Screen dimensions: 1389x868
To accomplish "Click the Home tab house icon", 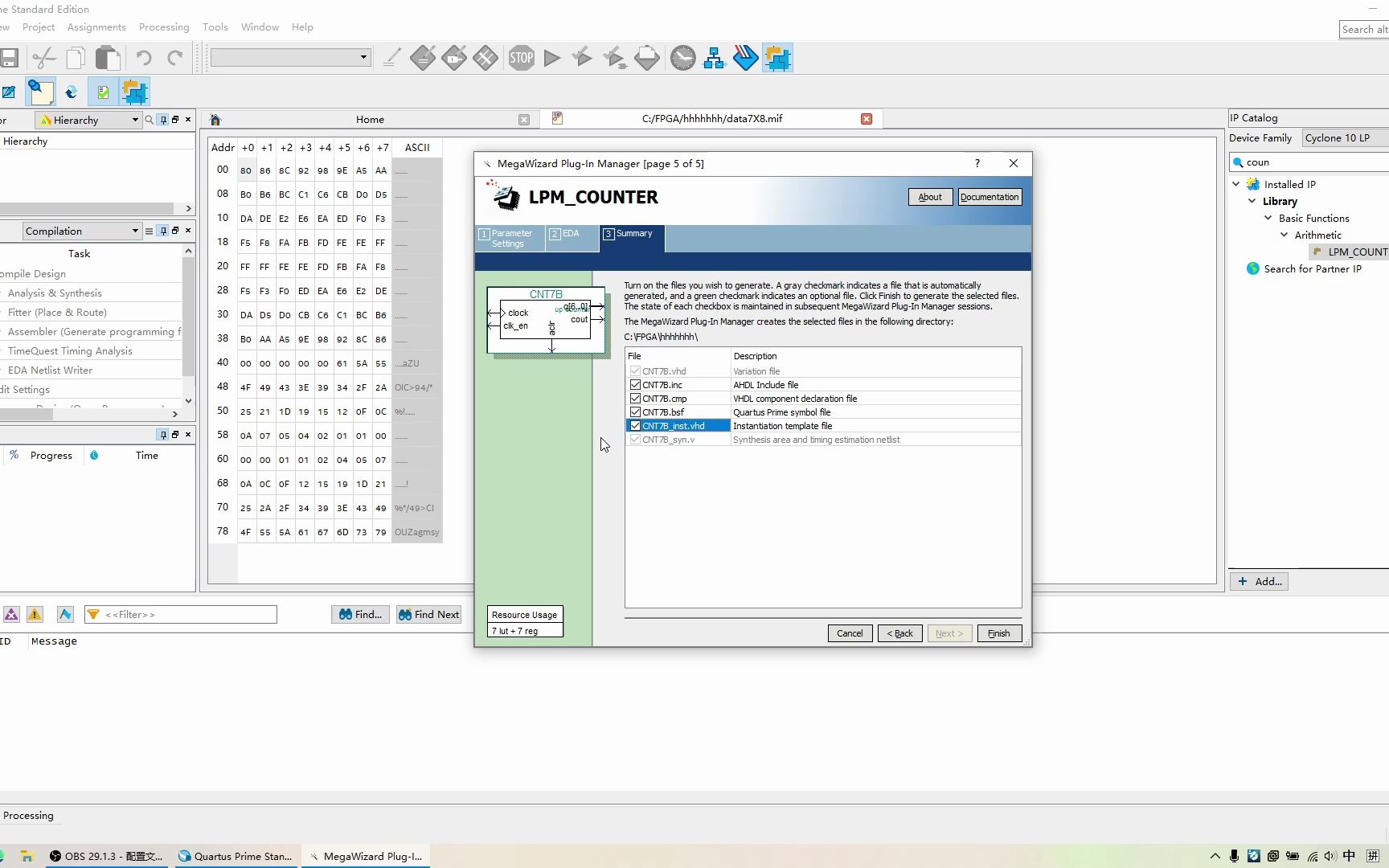I will (215, 120).
